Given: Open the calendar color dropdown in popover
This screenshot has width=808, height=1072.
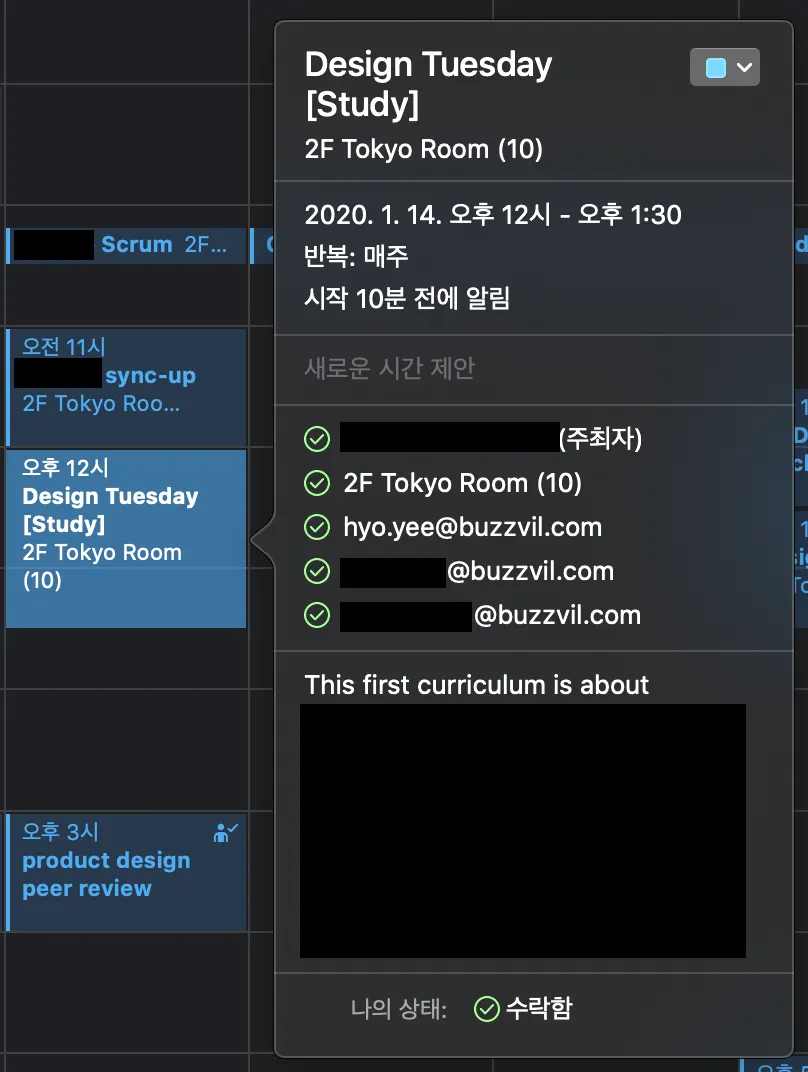Looking at the screenshot, I should point(725,67).
